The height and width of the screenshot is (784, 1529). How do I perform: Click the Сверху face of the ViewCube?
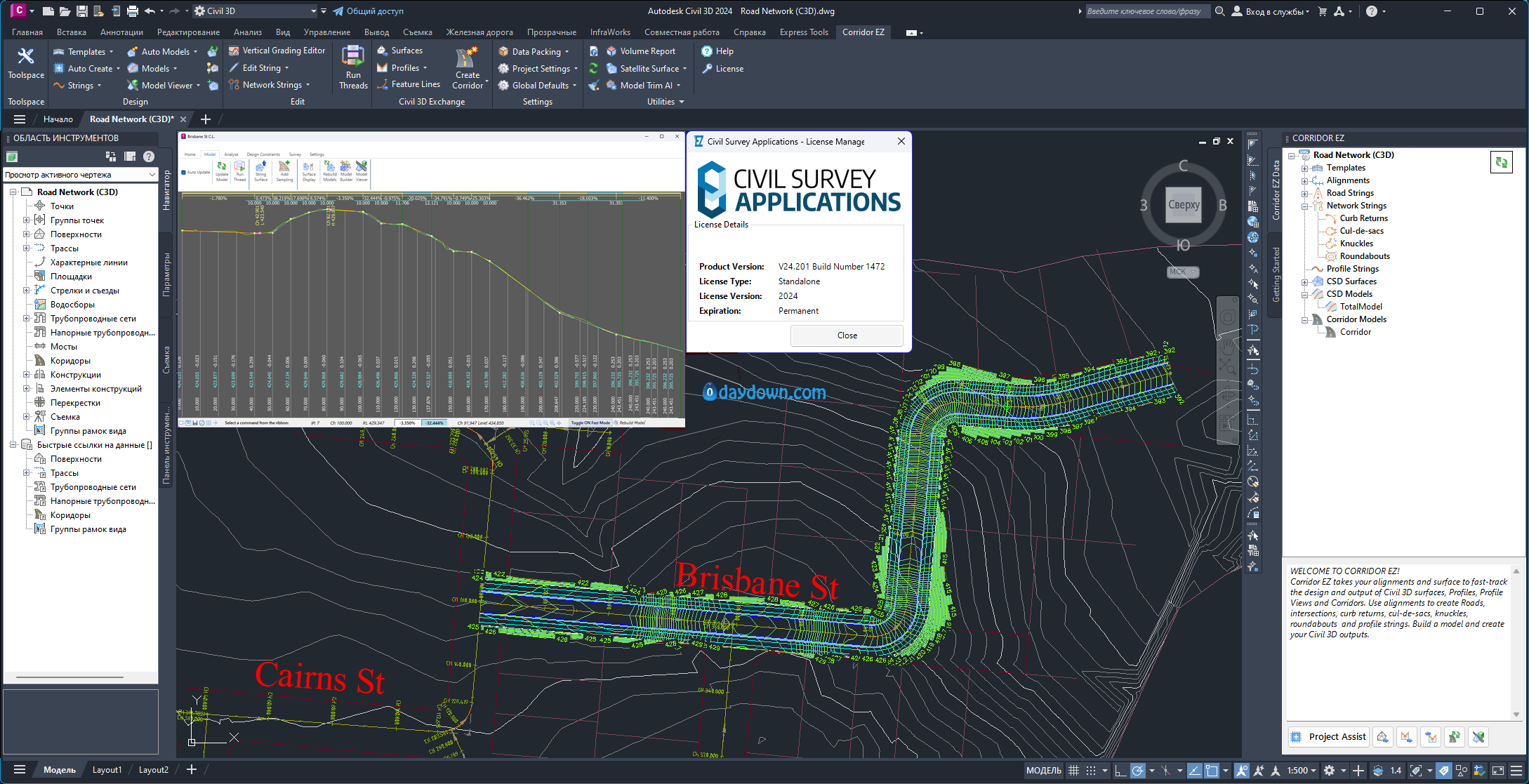click(1183, 205)
